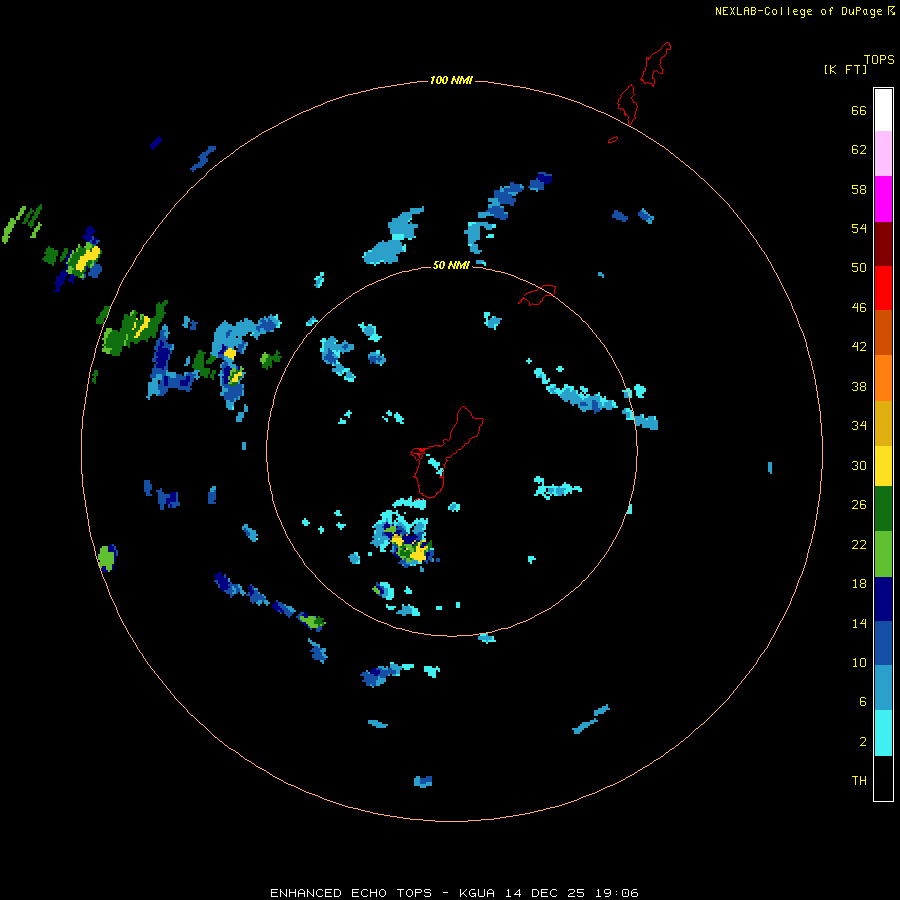Click the dark orange 42–46 K FT legend swatch
The width and height of the screenshot is (900, 900).
click(x=883, y=332)
